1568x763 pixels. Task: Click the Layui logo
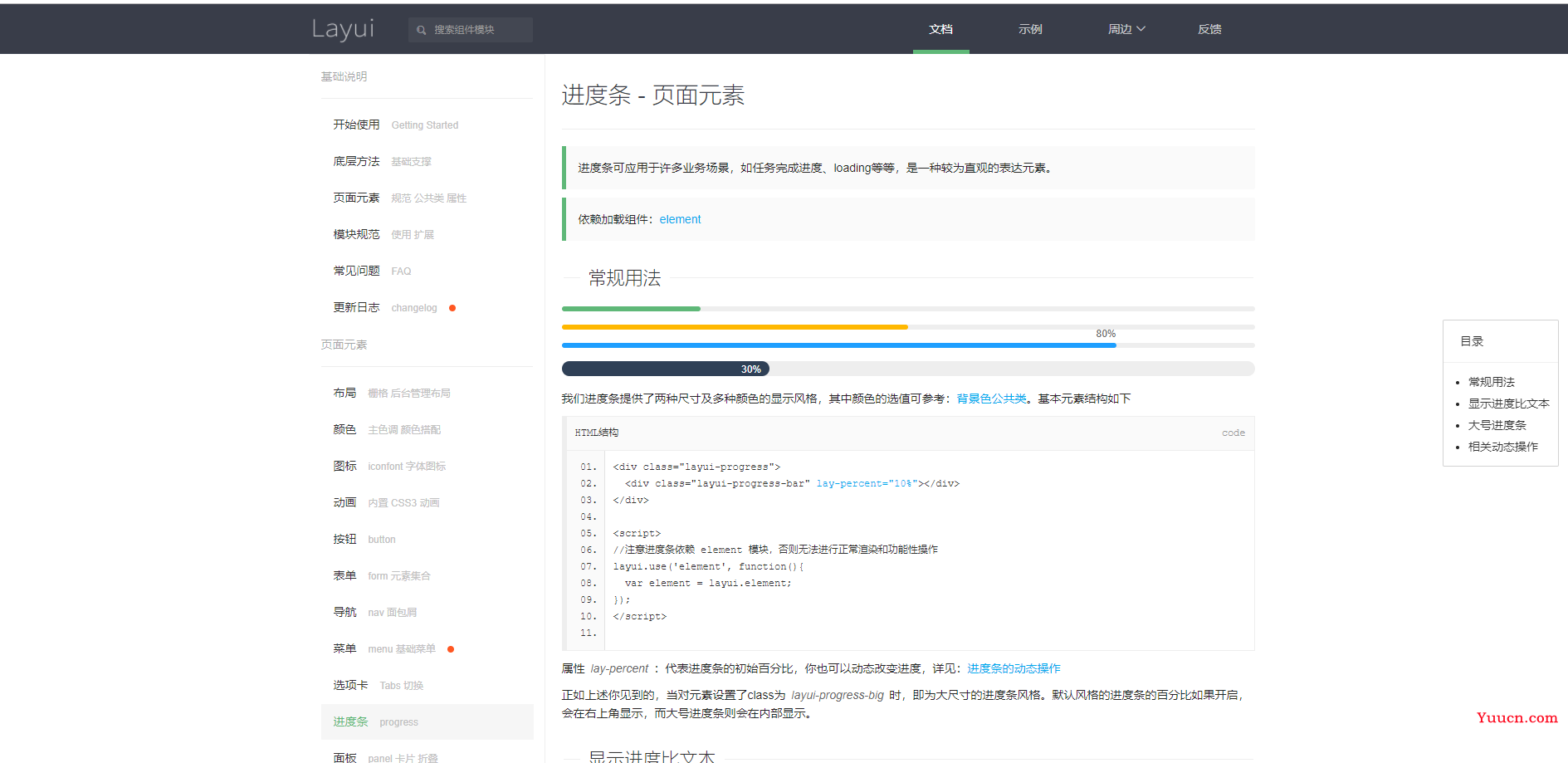343,29
